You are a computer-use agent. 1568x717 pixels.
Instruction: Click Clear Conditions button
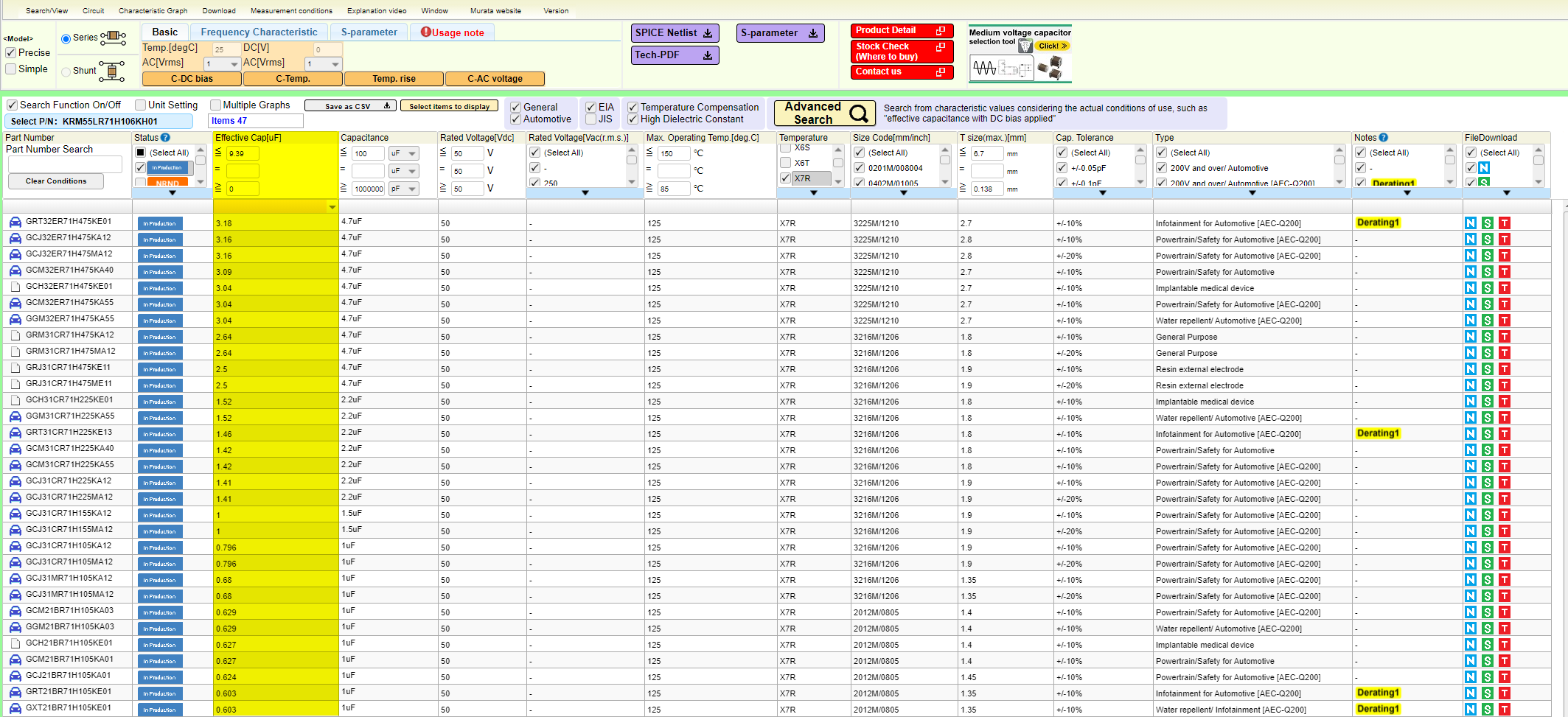(x=56, y=181)
